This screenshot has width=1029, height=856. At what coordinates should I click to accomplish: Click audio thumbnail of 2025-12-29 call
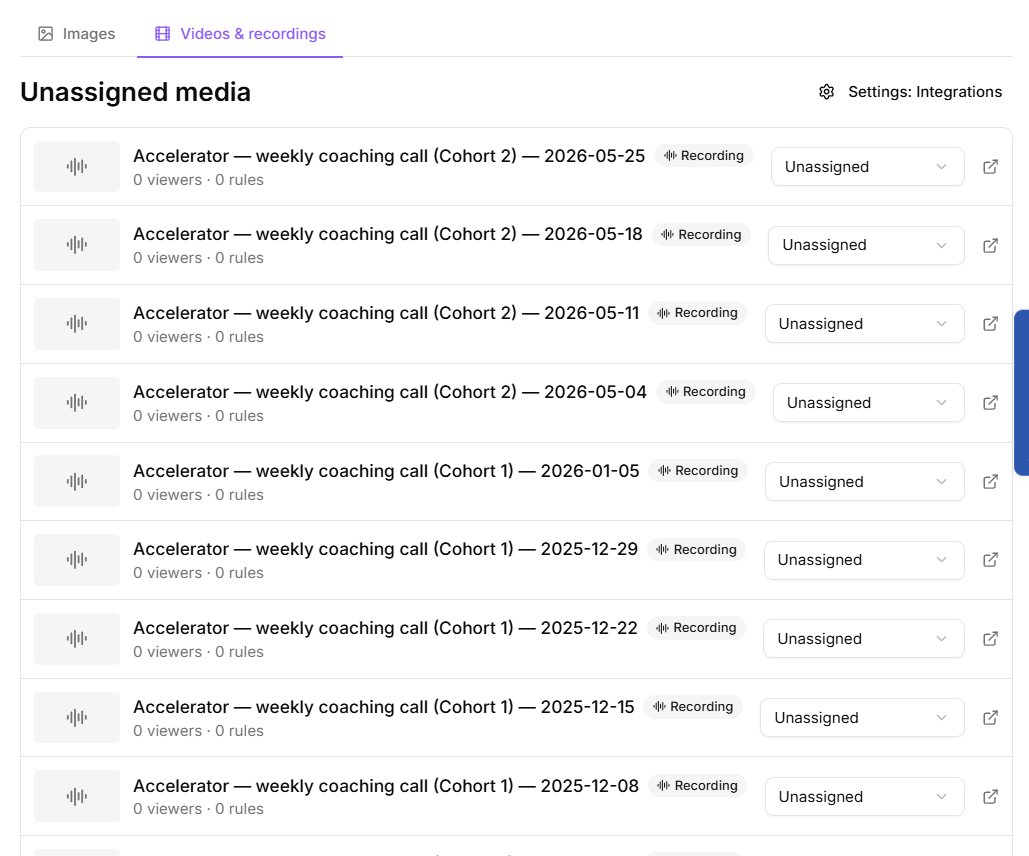(77, 560)
